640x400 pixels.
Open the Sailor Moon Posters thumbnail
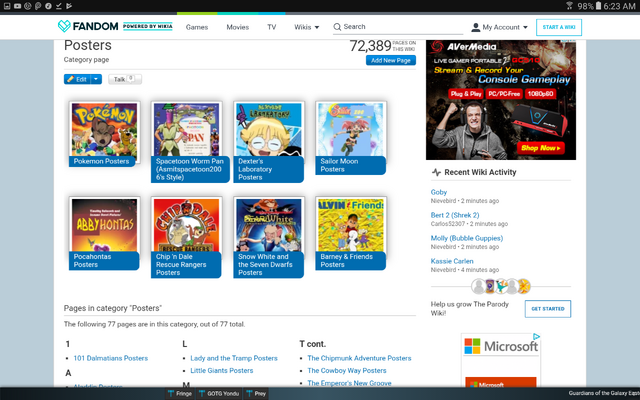(351, 138)
